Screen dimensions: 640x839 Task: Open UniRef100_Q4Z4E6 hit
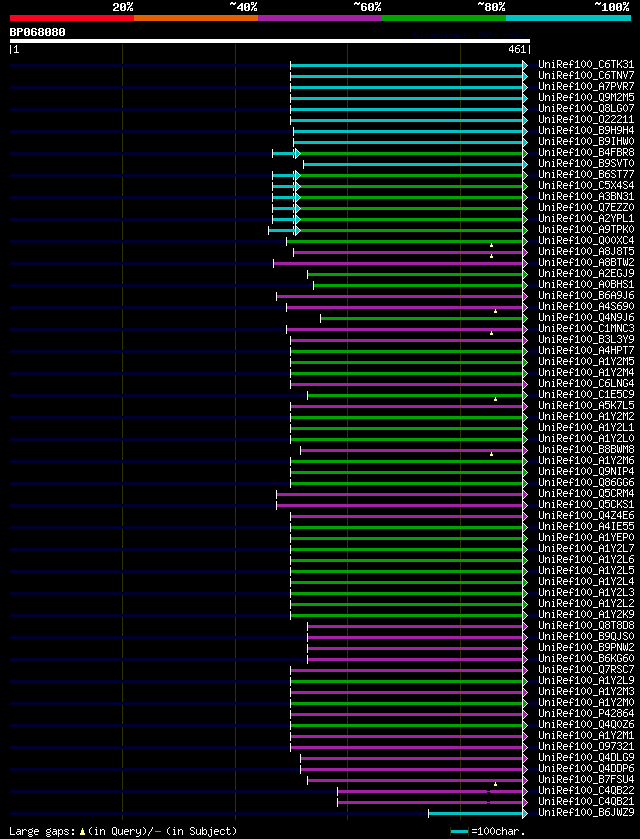click(x=586, y=515)
